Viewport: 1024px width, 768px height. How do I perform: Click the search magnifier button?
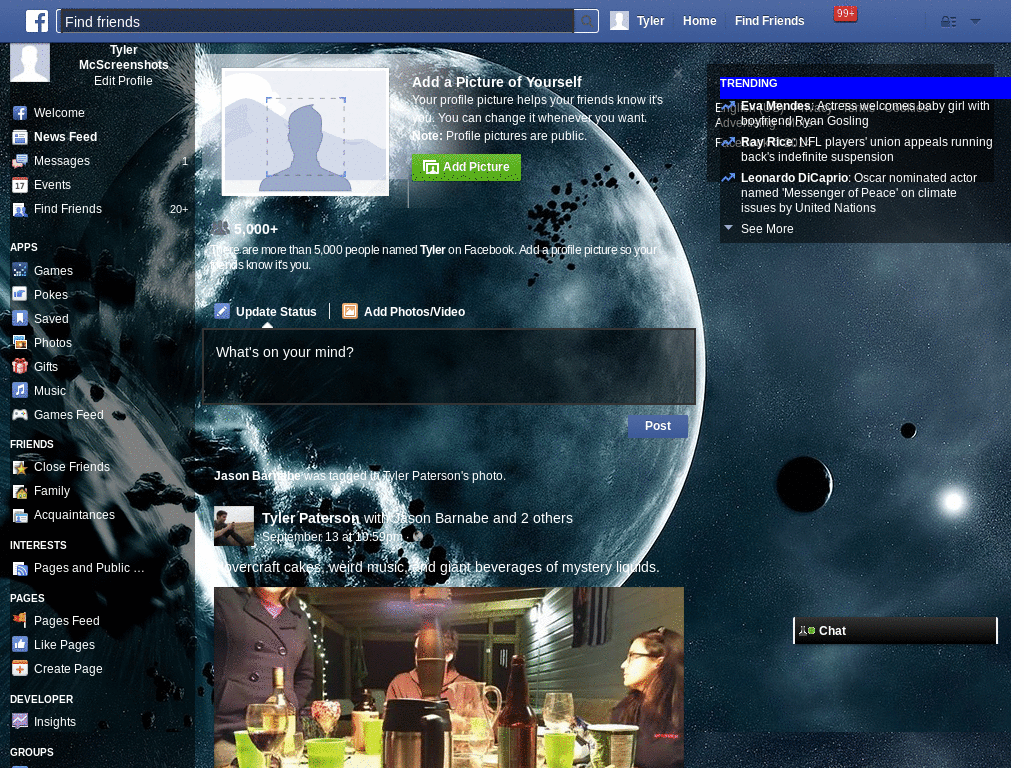coord(586,22)
